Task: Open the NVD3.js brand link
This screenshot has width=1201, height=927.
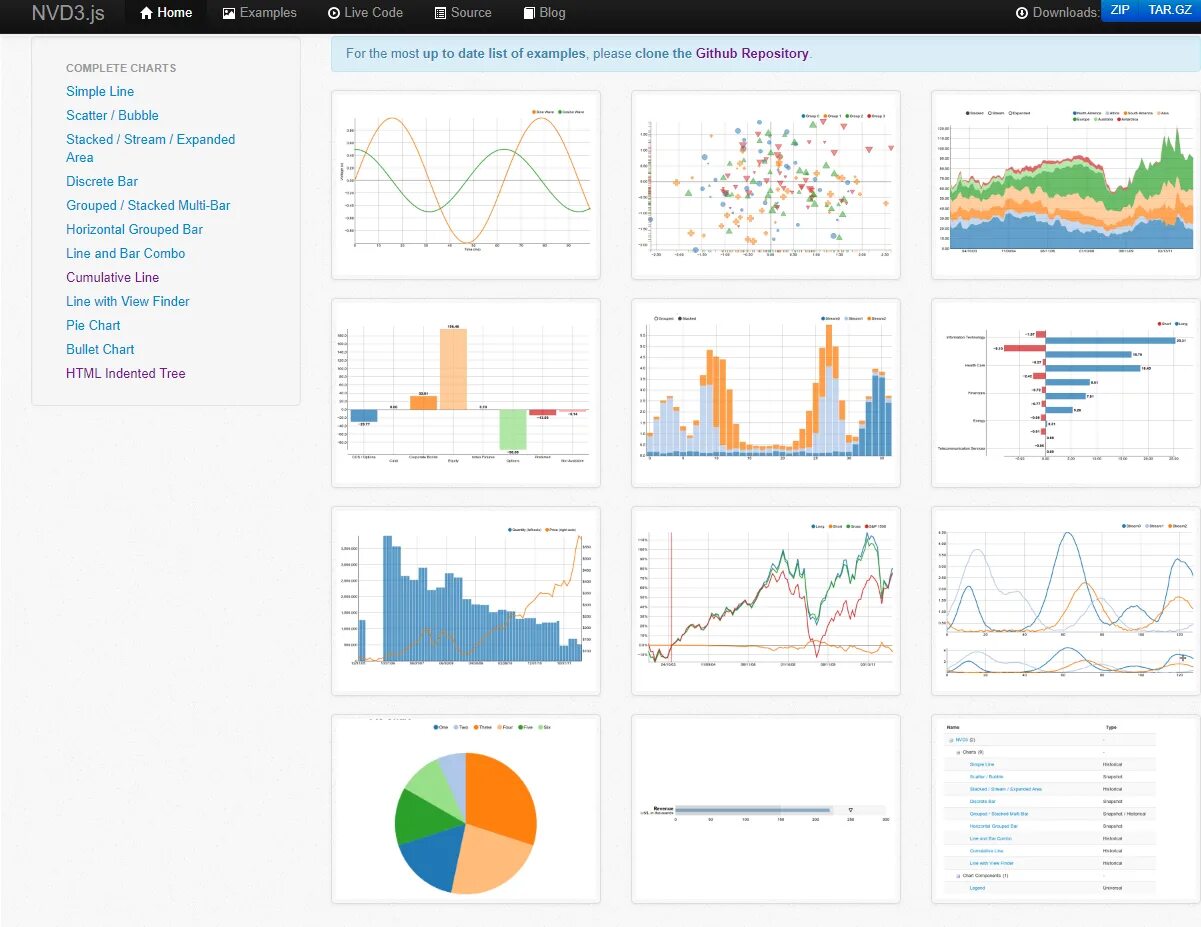Action: coord(68,13)
